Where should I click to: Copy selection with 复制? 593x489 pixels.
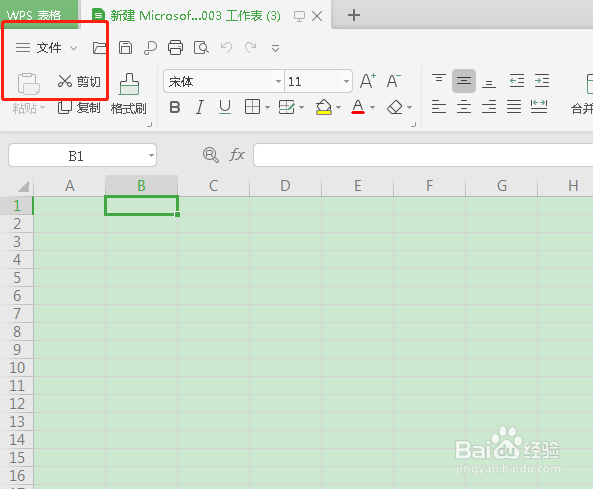coord(79,108)
